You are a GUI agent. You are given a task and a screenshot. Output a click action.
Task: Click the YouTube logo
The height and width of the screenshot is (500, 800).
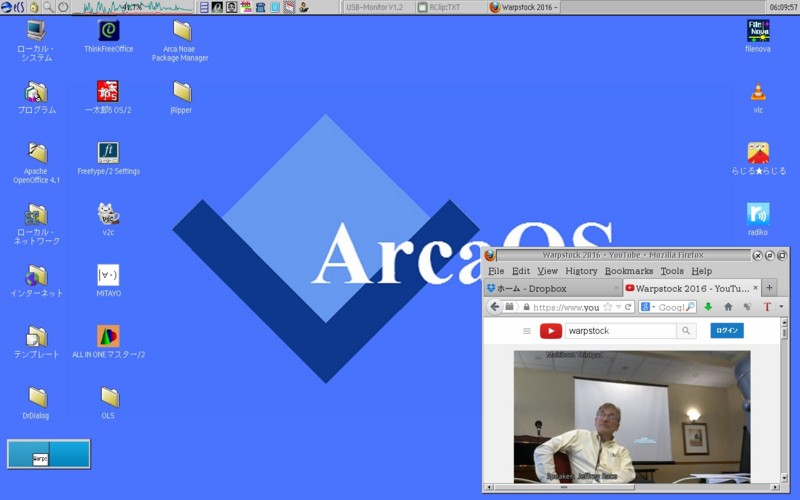(x=551, y=331)
